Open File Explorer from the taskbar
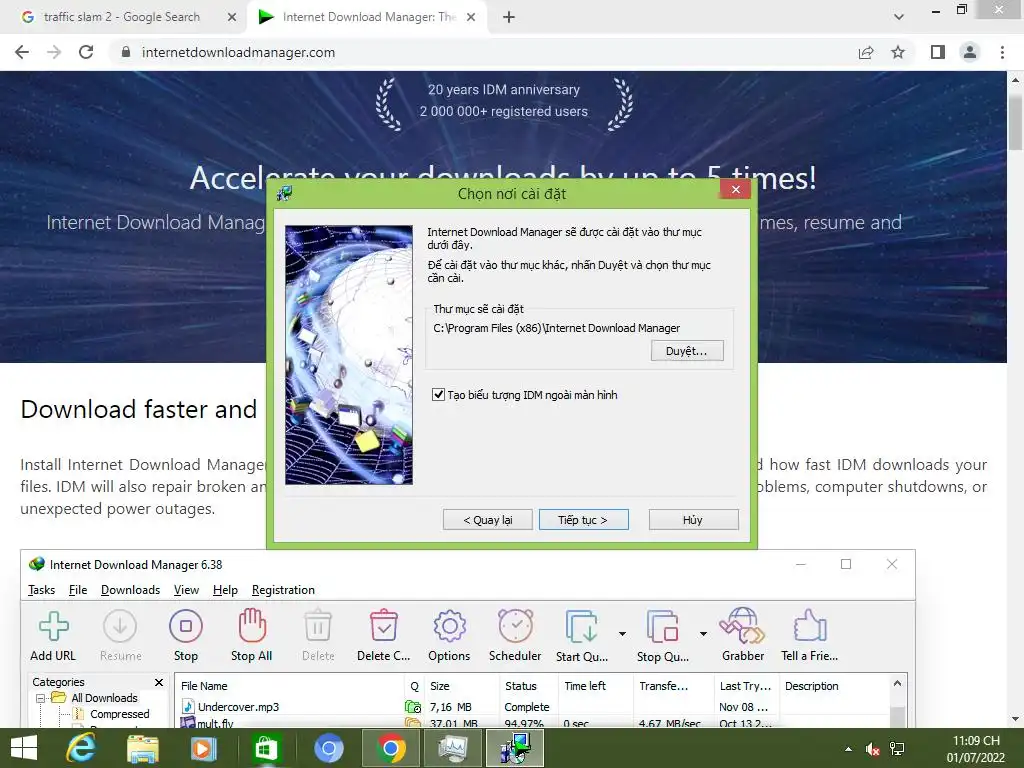The width and height of the screenshot is (1024, 768). (x=142, y=748)
